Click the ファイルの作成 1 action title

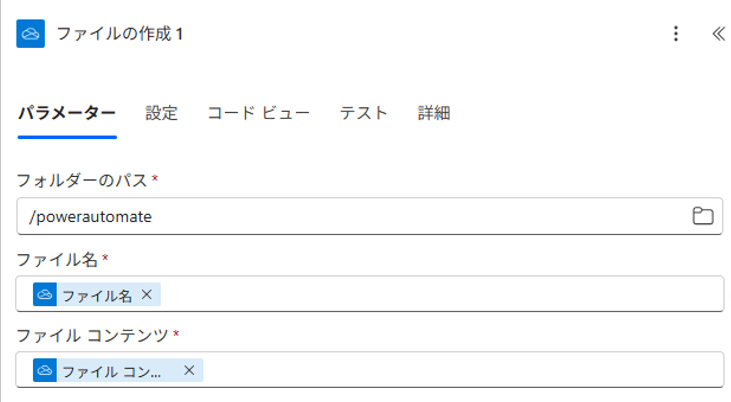pos(120,34)
